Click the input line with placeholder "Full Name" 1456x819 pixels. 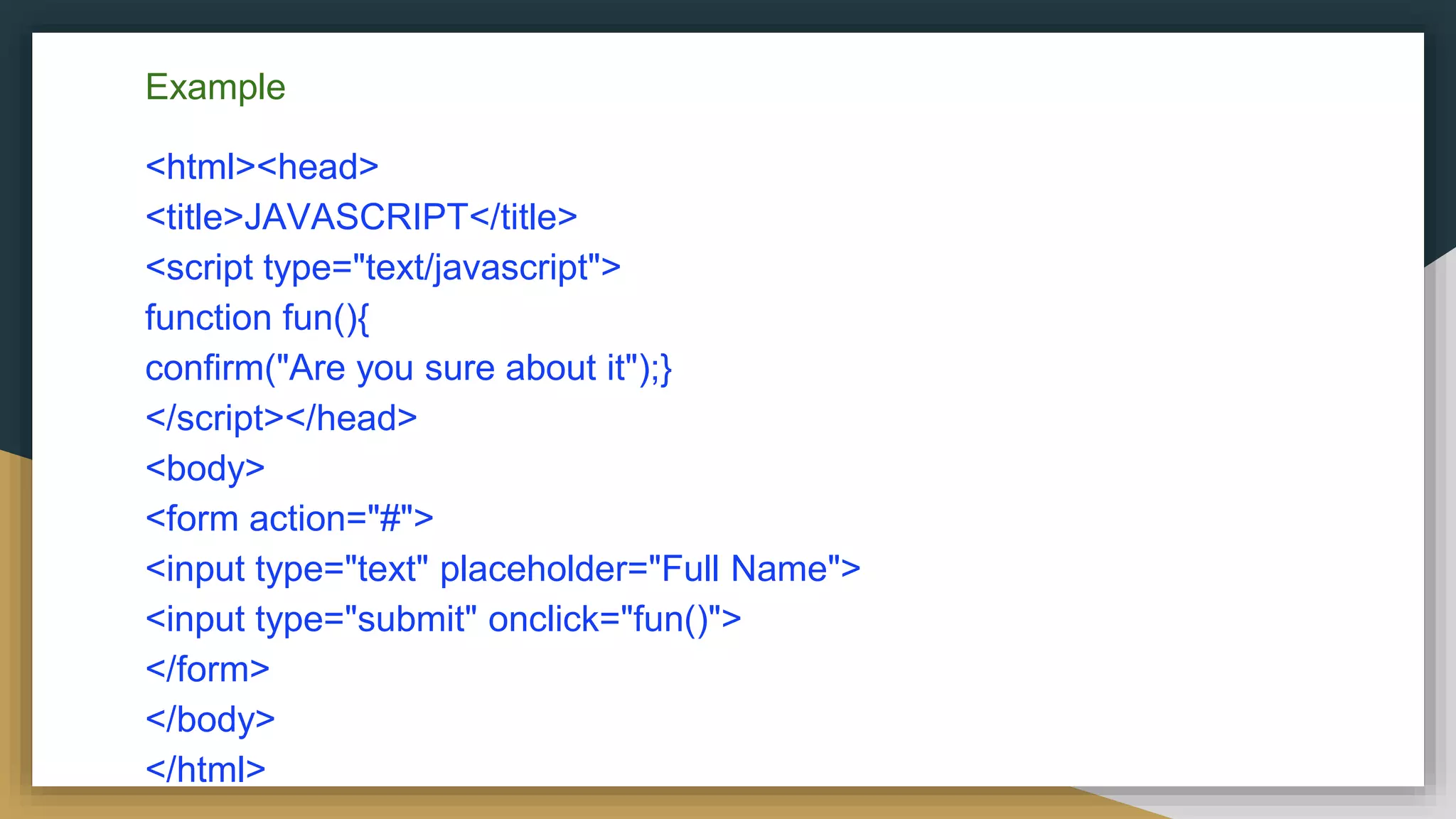click(x=503, y=569)
